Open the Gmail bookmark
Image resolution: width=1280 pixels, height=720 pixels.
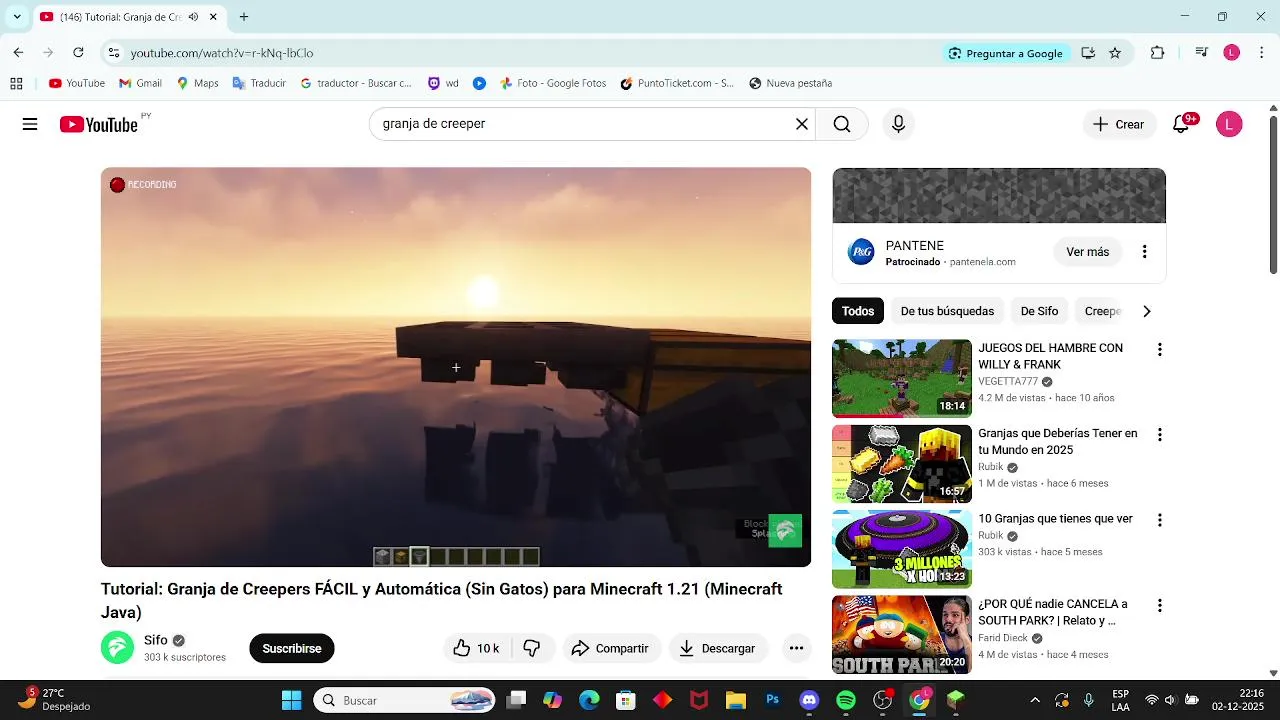click(x=140, y=83)
